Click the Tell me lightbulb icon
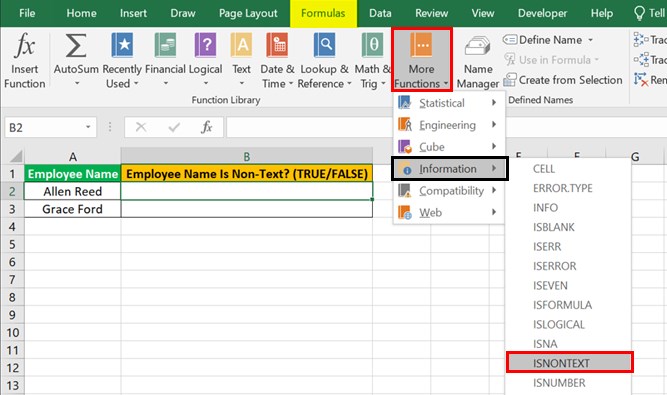This screenshot has height=395, width=667. [639, 13]
